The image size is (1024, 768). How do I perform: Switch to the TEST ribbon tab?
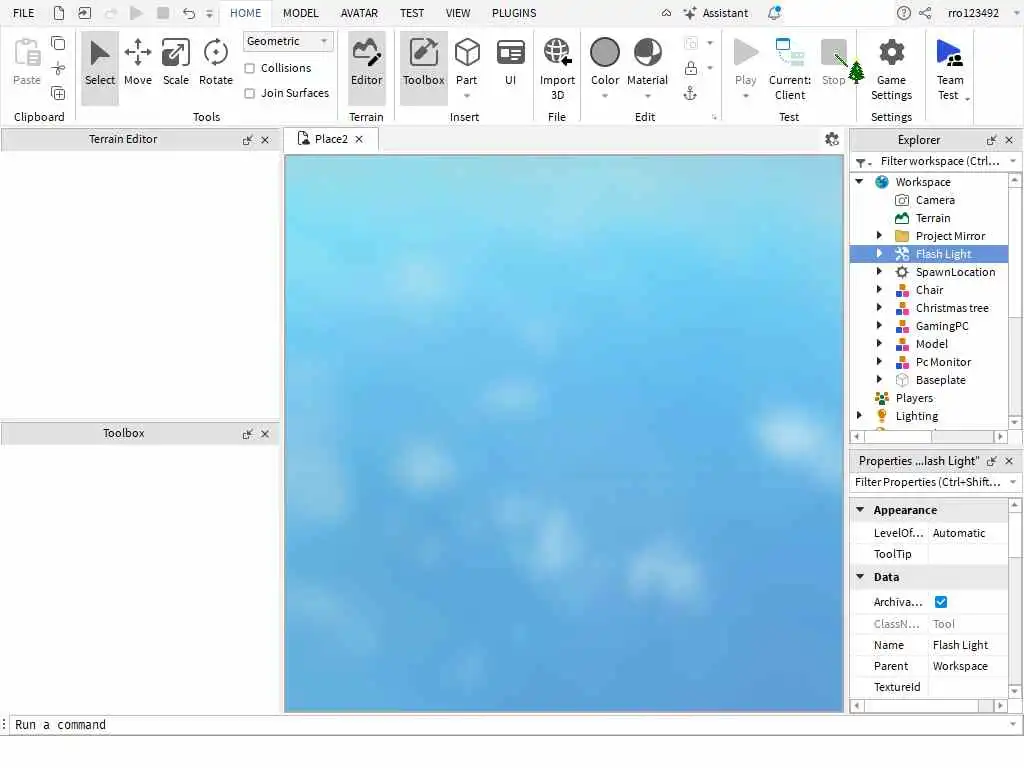point(411,13)
